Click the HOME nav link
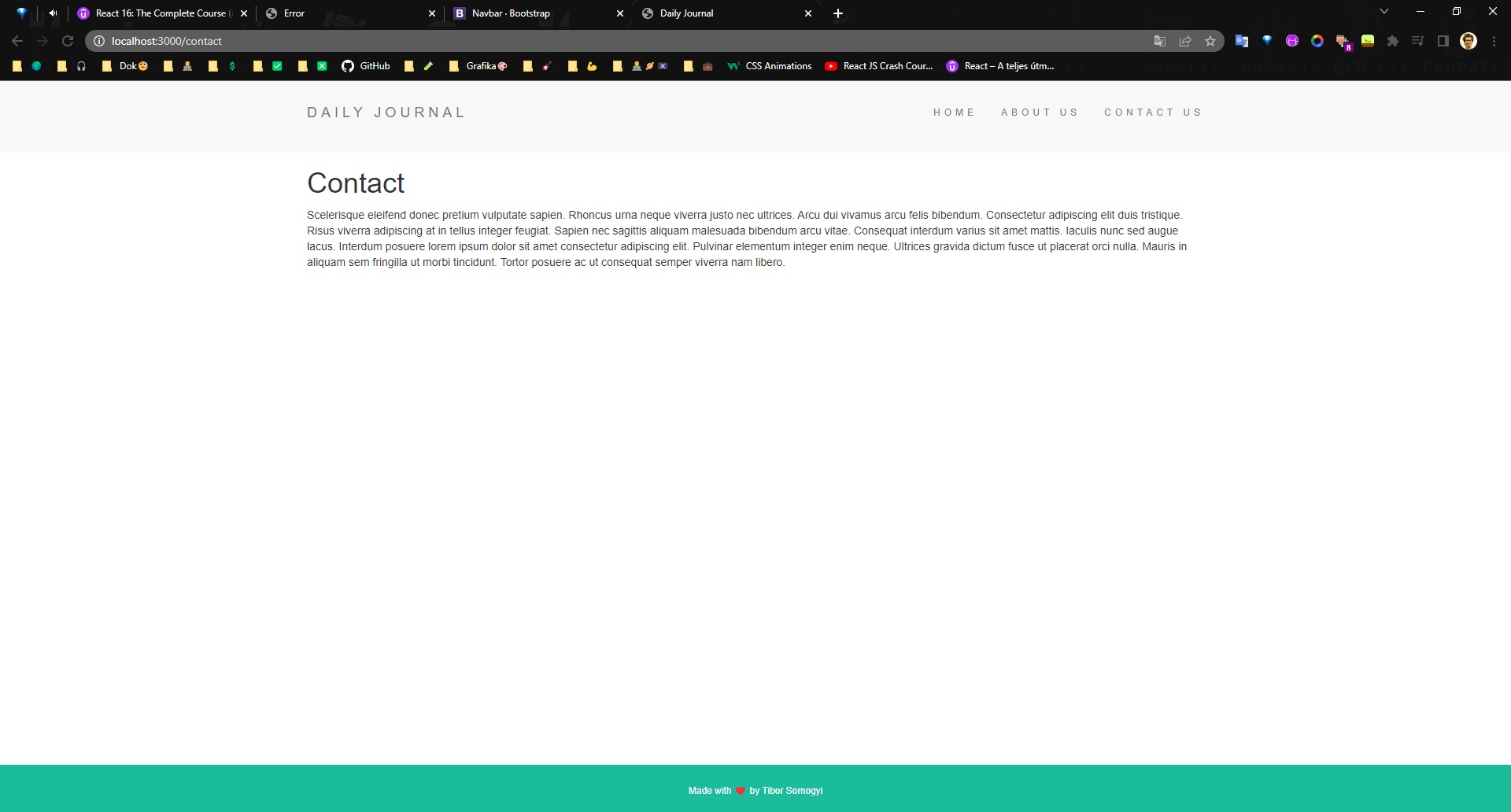This screenshot has width=1511, height=812. point(954,113)
